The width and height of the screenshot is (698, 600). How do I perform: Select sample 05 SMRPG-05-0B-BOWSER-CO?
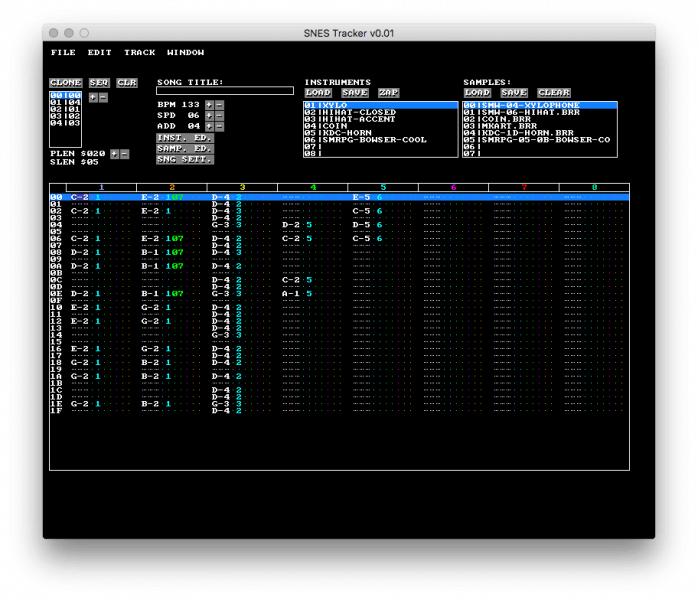click(540, 140)
